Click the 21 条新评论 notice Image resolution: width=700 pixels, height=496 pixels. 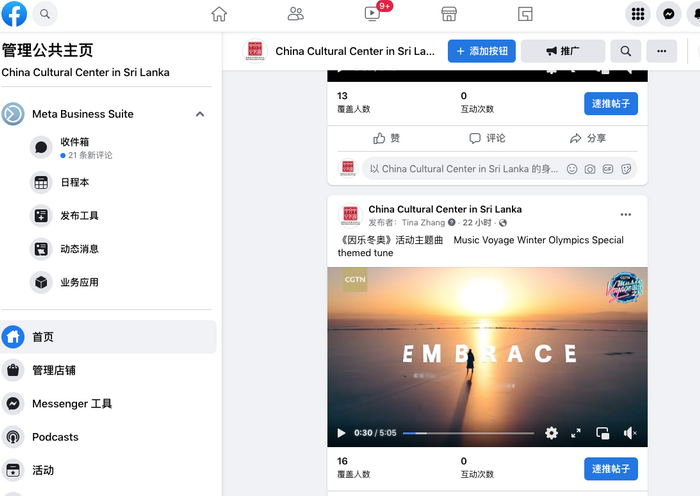pos(86,155)
